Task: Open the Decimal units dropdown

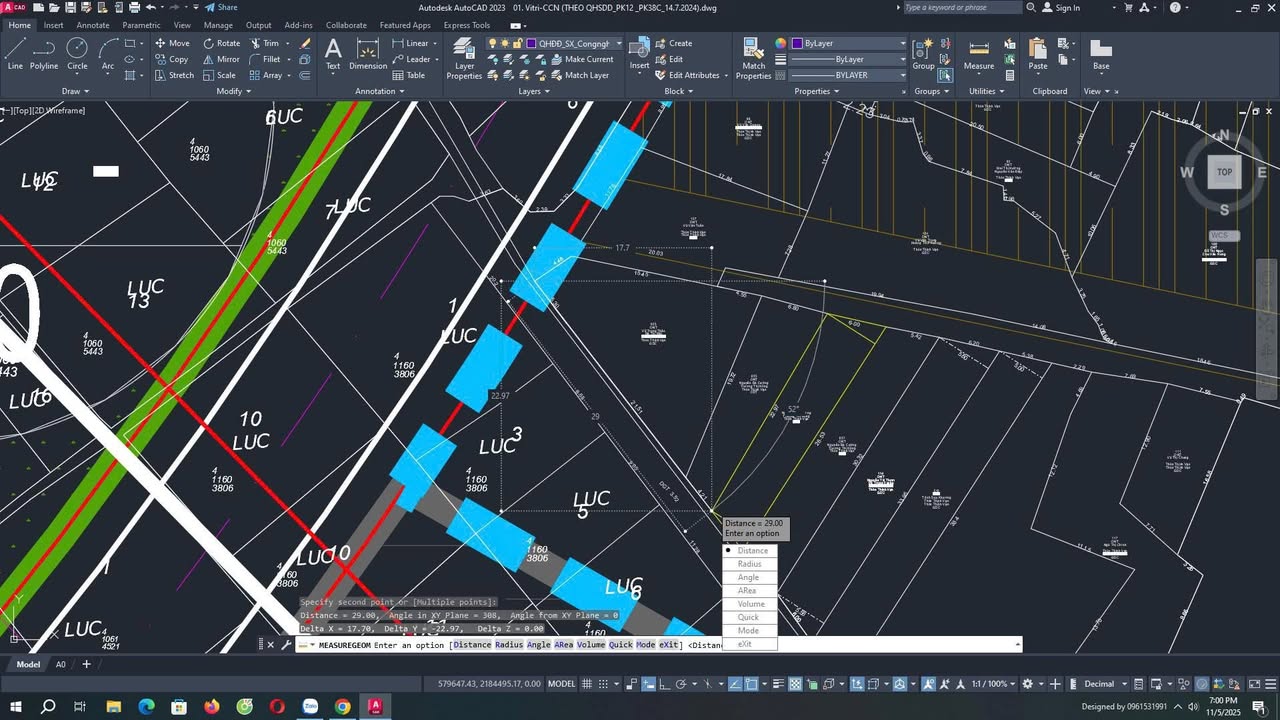Action: (x=1105, y=684)
